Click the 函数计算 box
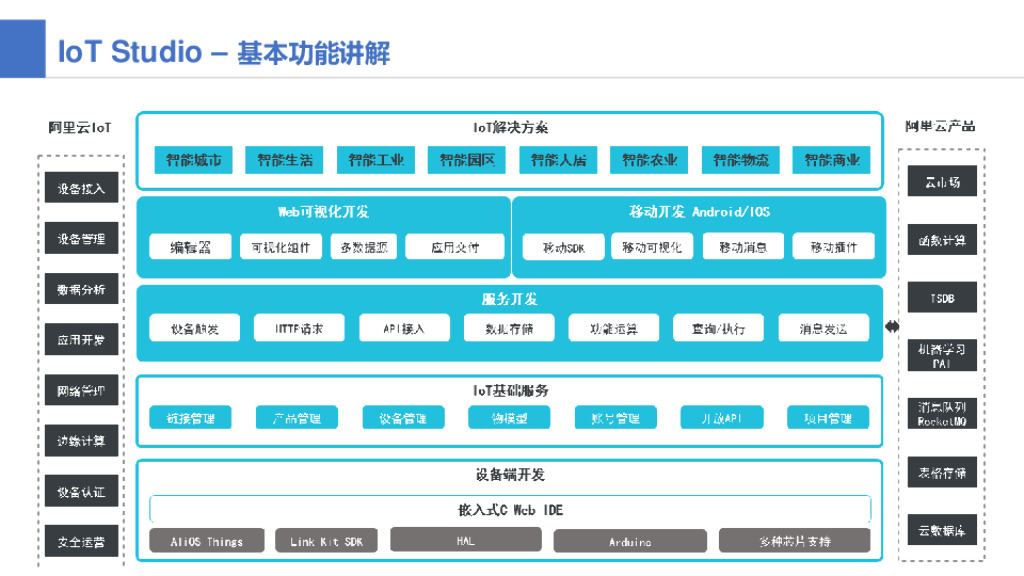The height and width of the screenshot is (576, 1024). (x=942, y=240)
